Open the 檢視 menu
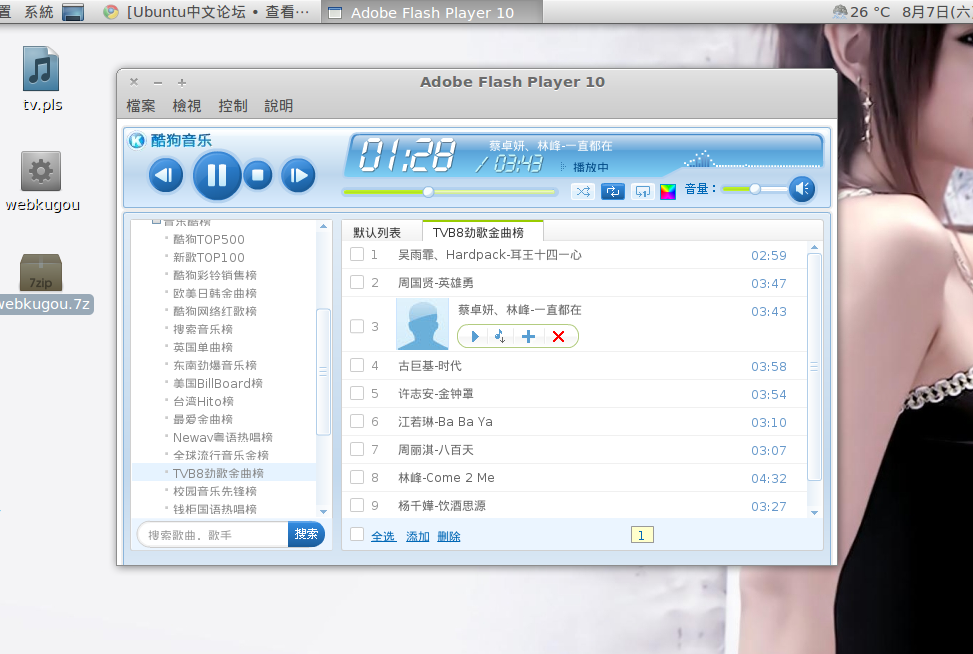The image size is (973, 654). tap(187, 106)
